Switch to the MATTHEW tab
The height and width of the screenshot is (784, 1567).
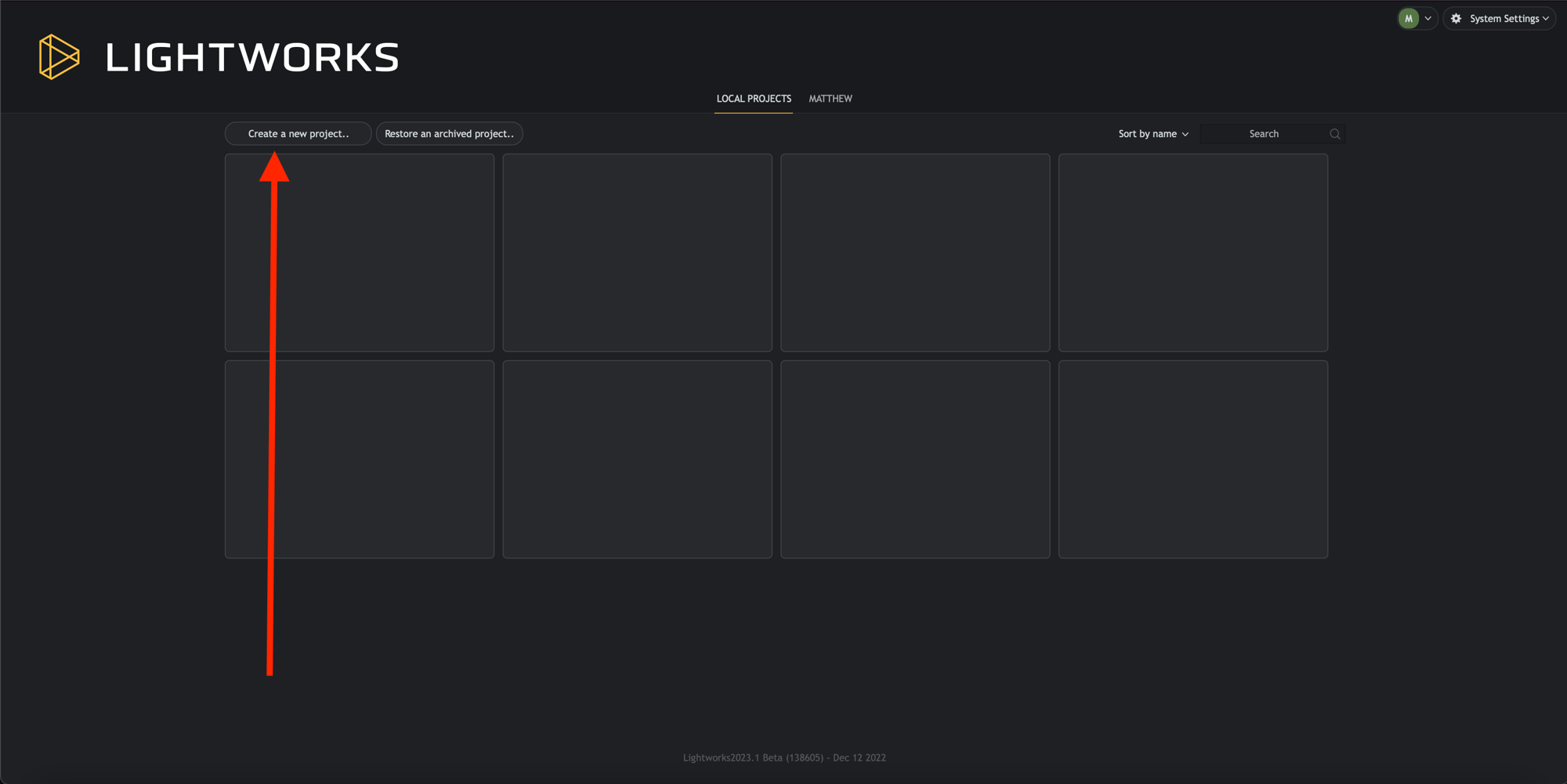[831, 99]
